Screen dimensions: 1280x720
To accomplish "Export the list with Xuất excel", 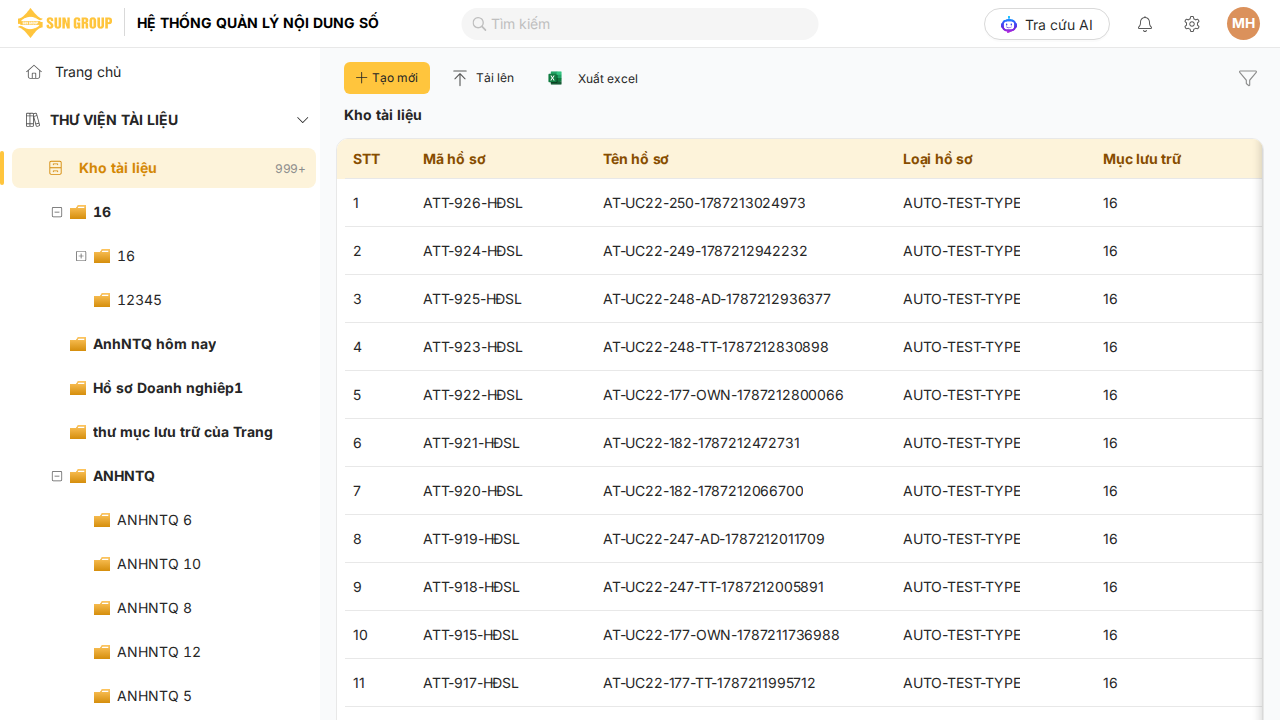I will (x=593, y=78).
